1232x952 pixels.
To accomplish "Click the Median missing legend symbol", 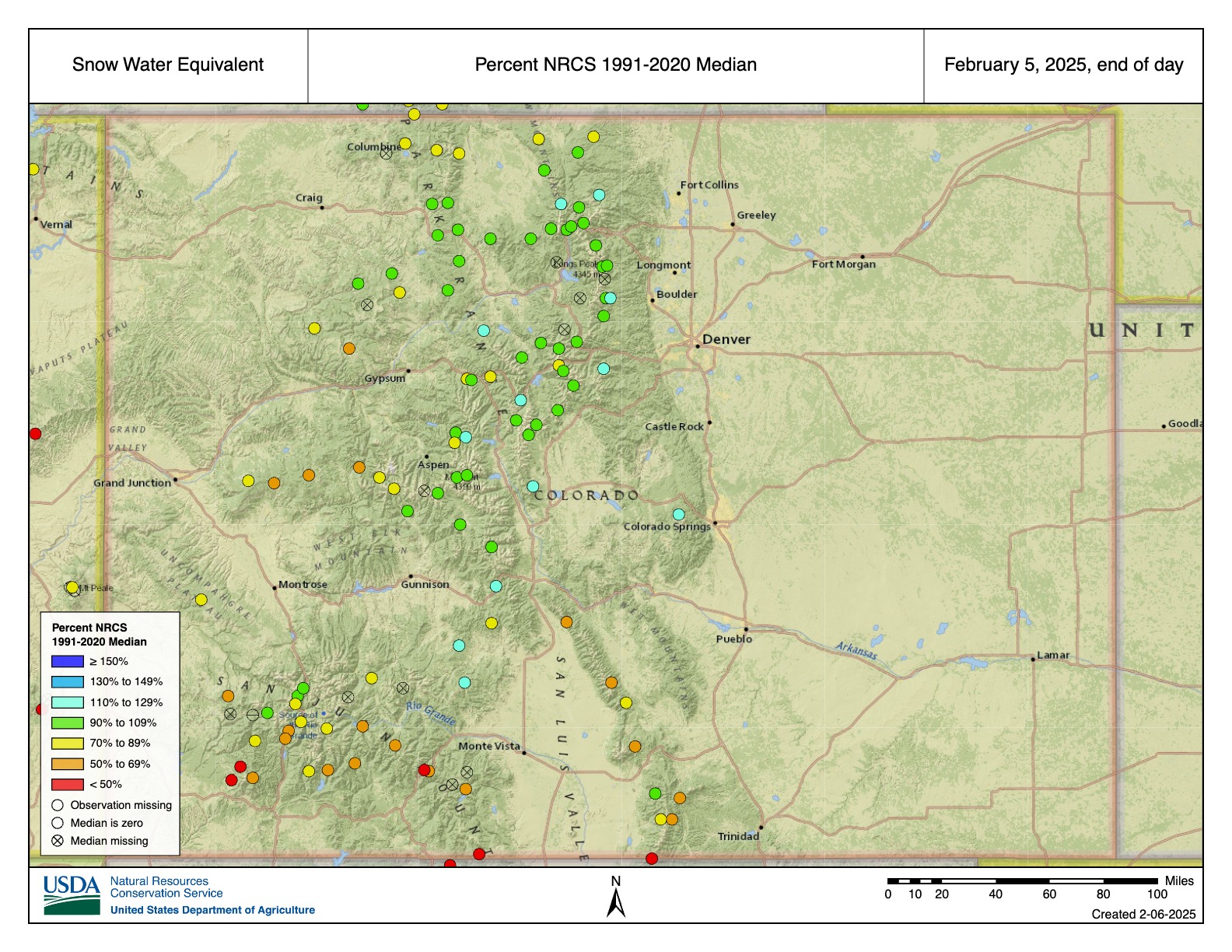I will coord(58,841).
